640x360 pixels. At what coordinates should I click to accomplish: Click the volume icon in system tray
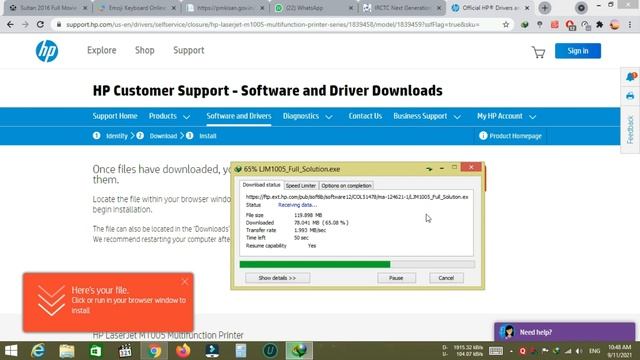click(579, 351)
